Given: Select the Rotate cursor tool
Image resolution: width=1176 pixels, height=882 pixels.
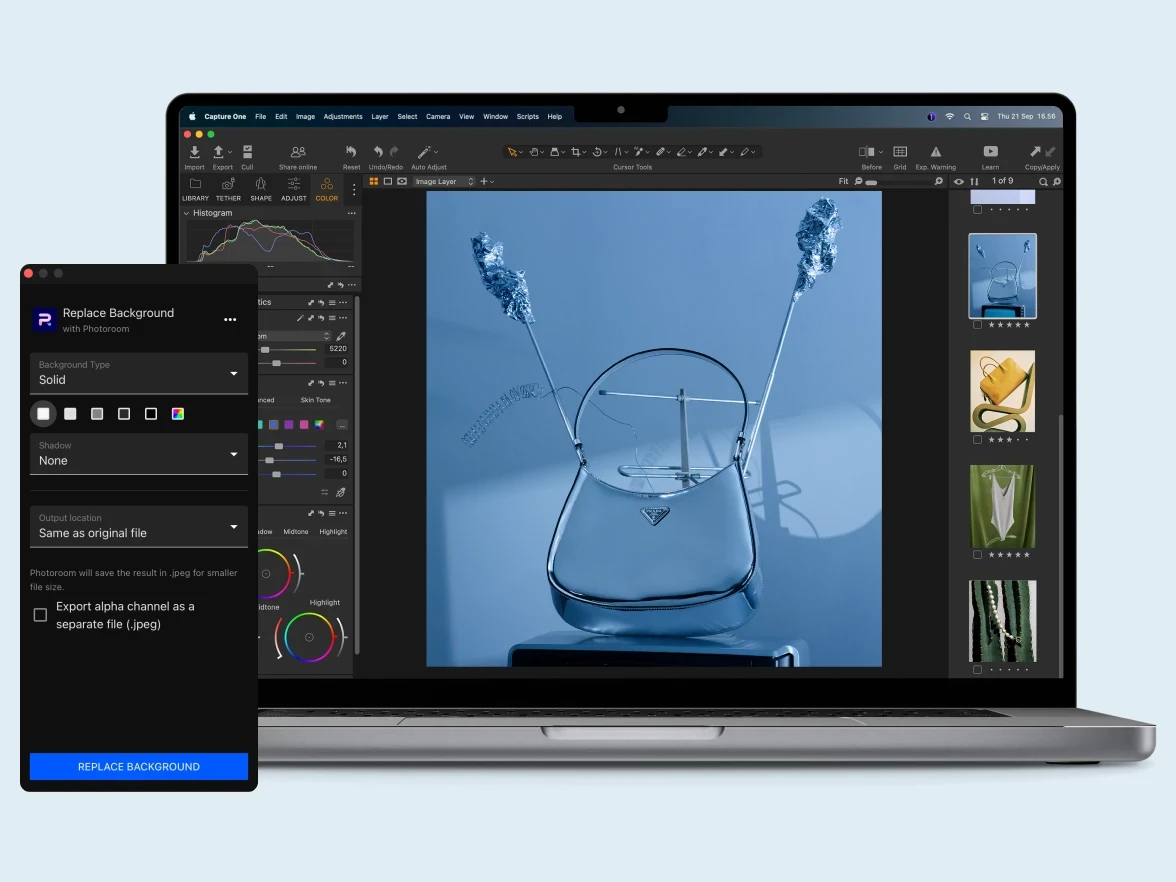Looking at the screenshot, I should pos(597,152).
